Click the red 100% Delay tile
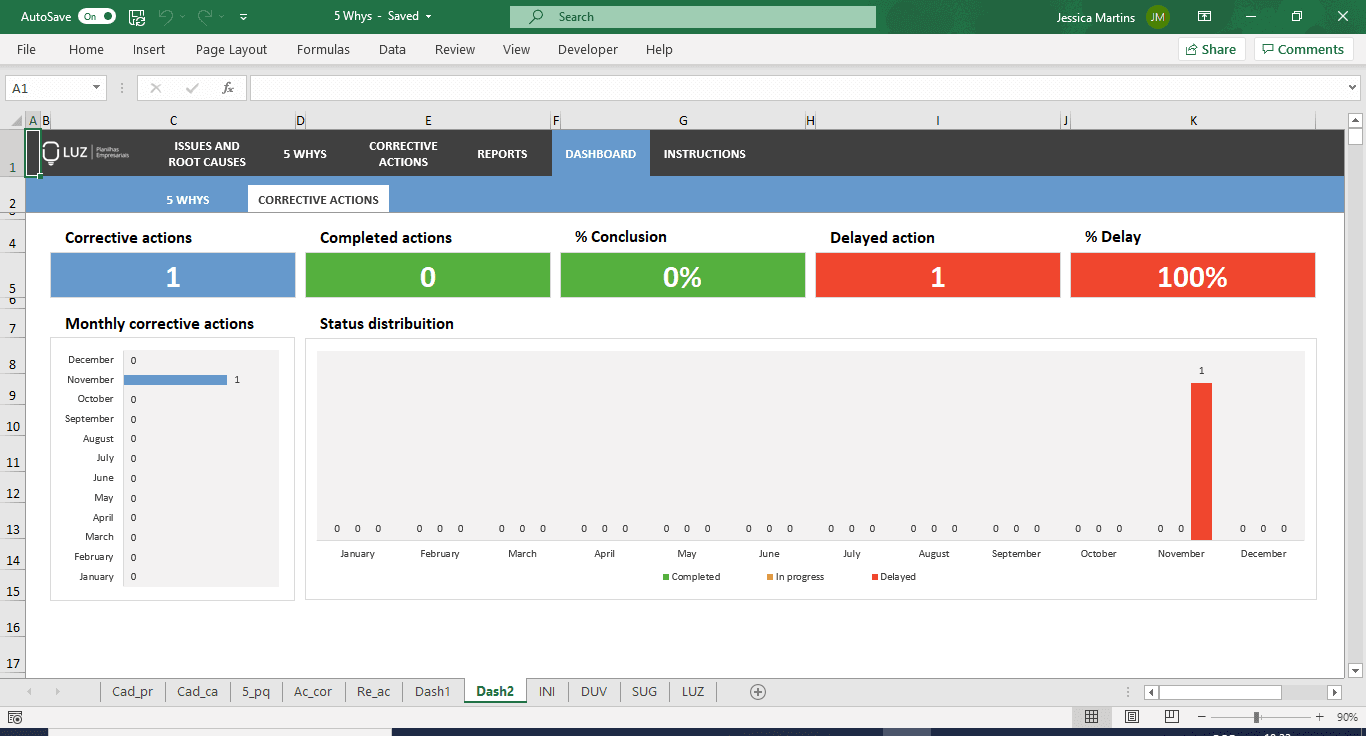 [1193, 276]
